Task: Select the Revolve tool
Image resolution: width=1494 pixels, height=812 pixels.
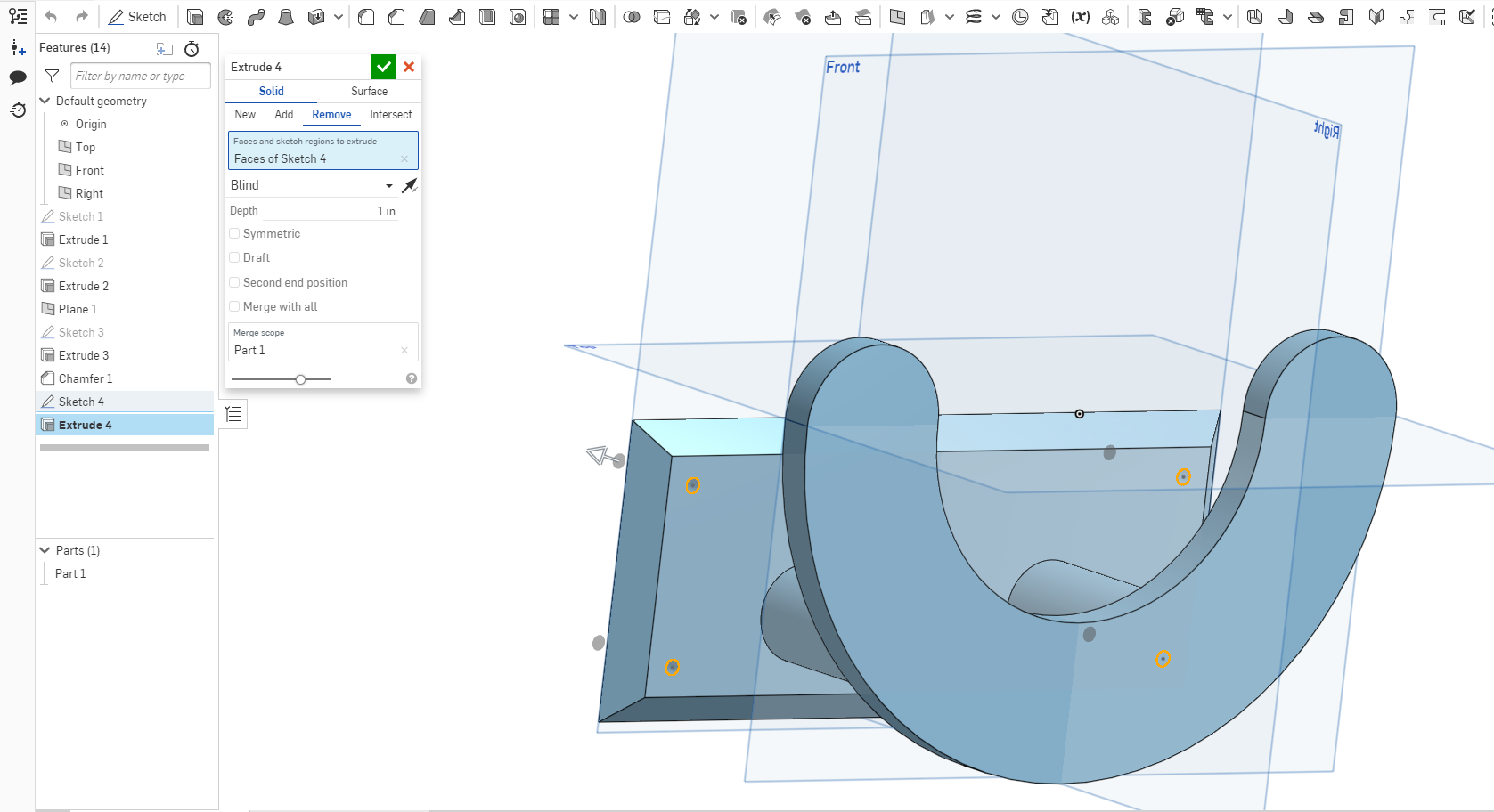Action: coord(225,17)
